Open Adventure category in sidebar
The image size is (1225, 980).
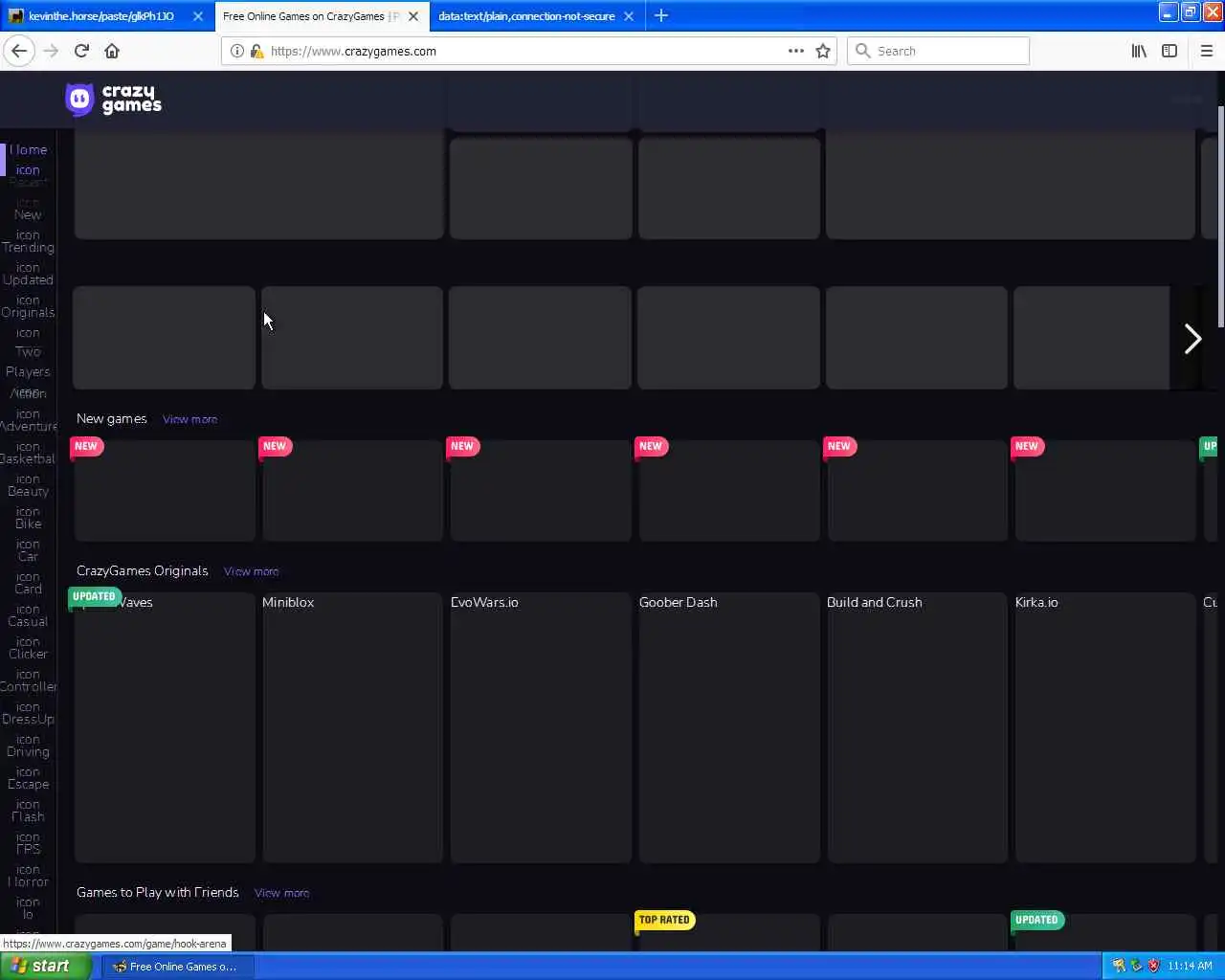pyautogui.click(x=28, y=426)
